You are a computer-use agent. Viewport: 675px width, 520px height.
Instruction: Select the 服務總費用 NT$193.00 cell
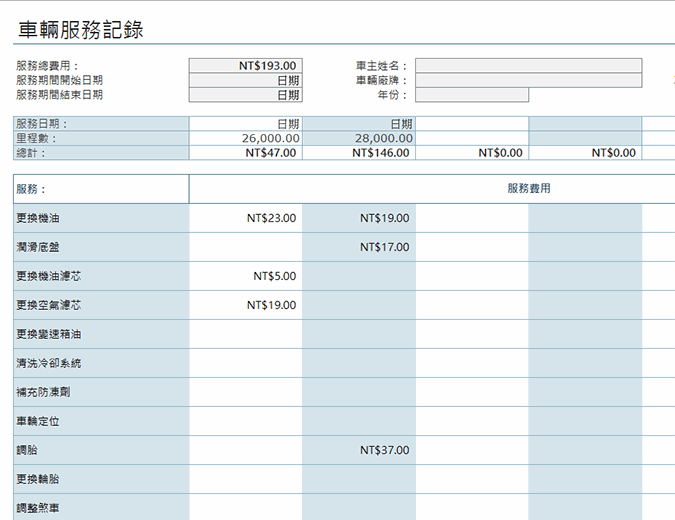245,66
